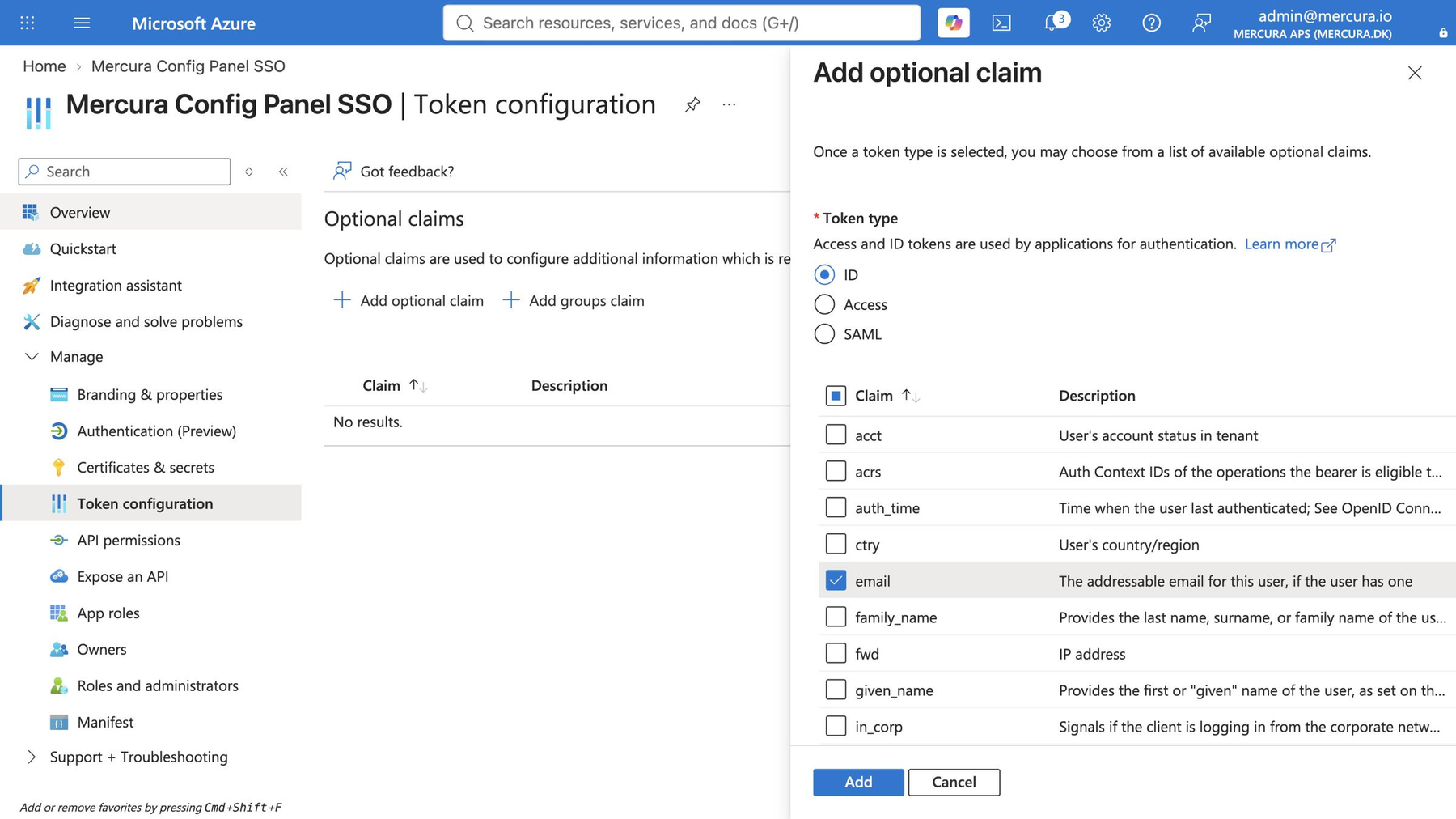Navigate to Branding & properties

click(x=150, y=394)
